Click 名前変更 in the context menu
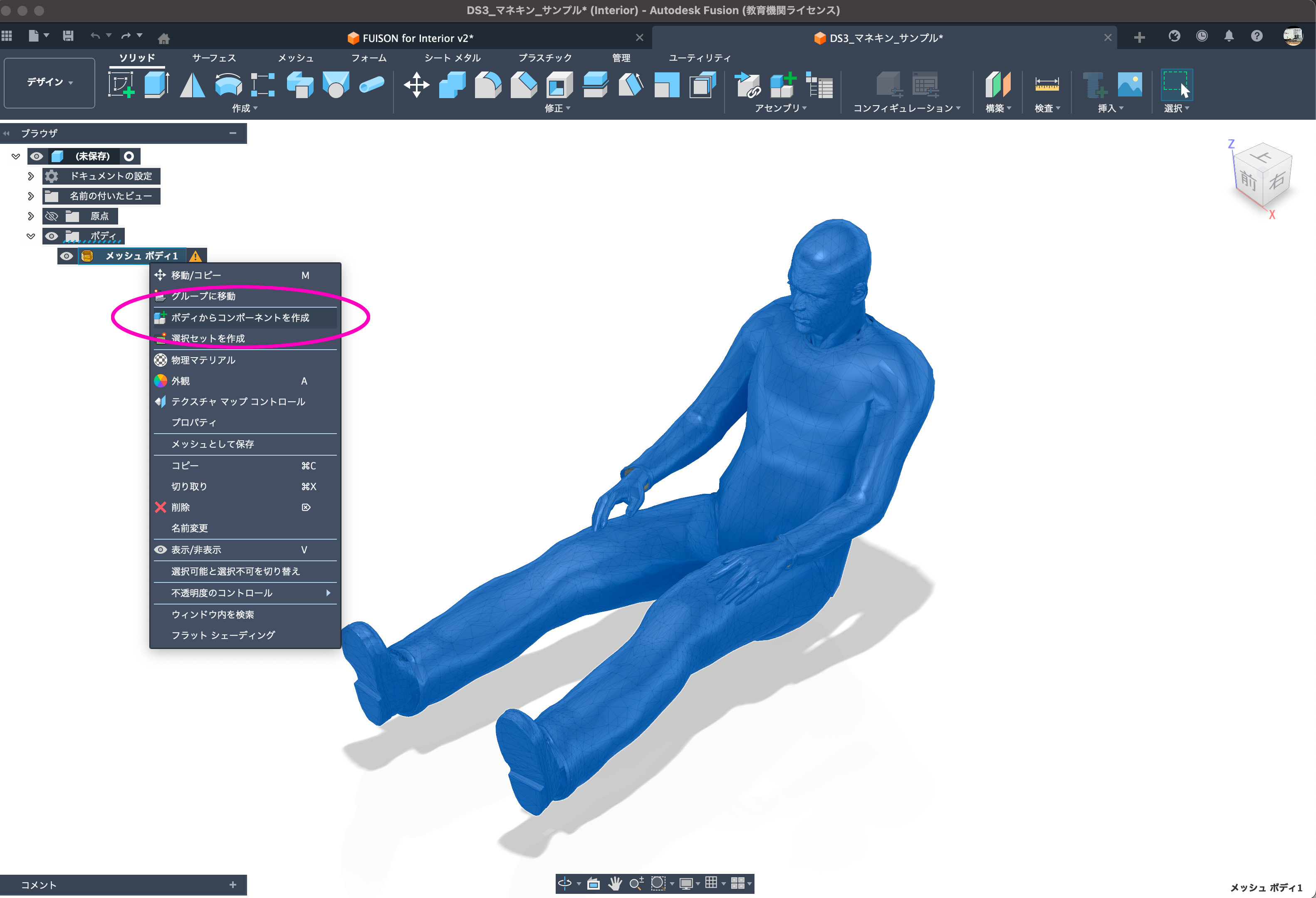1316x898 pixels. 189,528
